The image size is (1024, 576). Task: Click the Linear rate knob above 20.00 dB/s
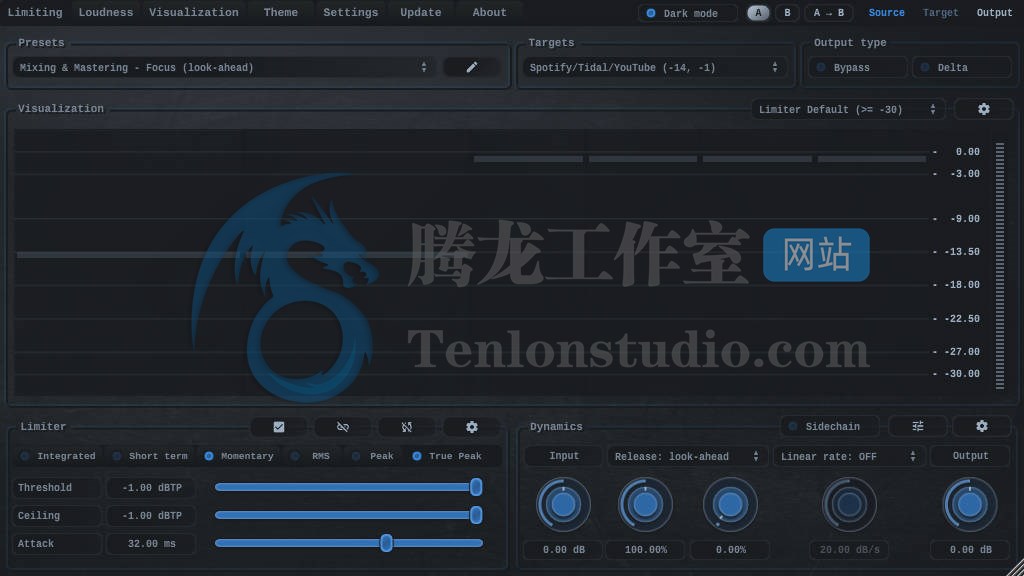tap(849, 504)
